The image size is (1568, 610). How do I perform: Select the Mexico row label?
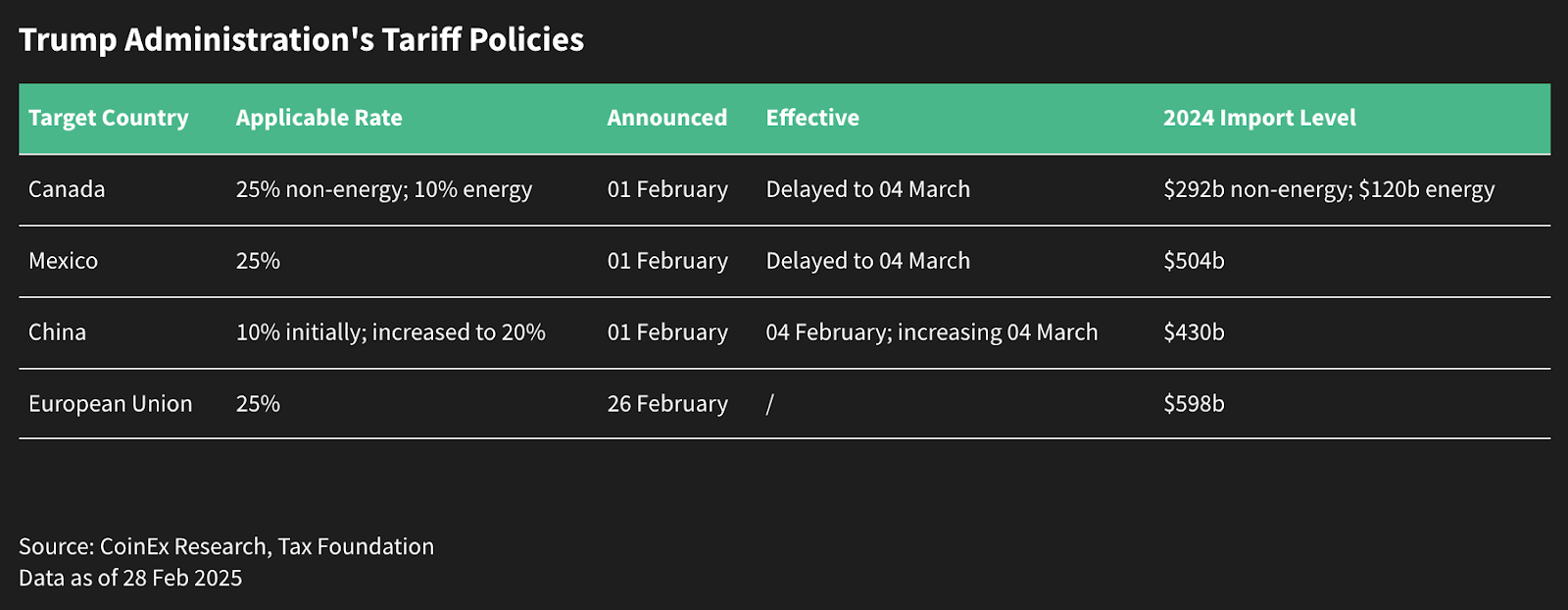tap(63, 261)
